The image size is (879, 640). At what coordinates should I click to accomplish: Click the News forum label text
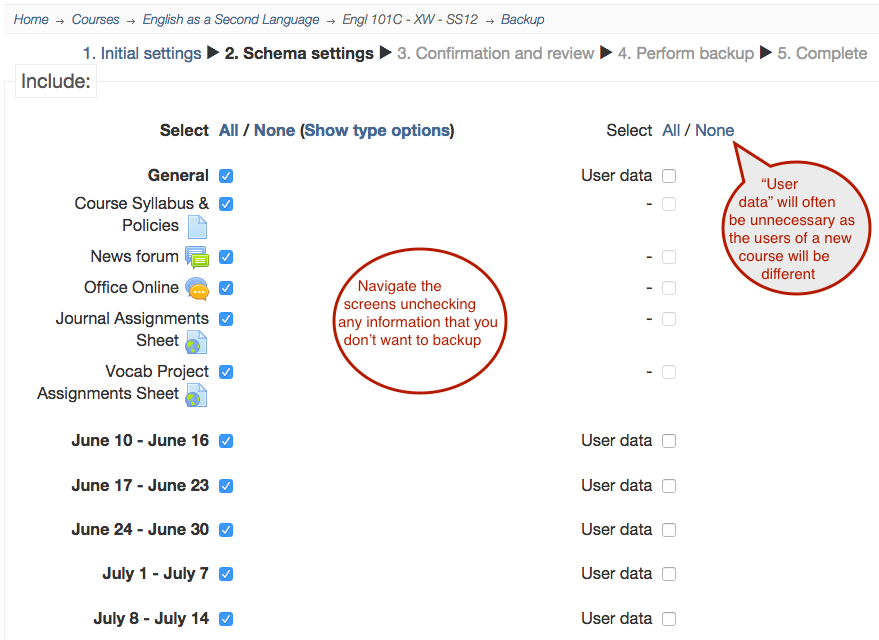click(x=135, y=257)
